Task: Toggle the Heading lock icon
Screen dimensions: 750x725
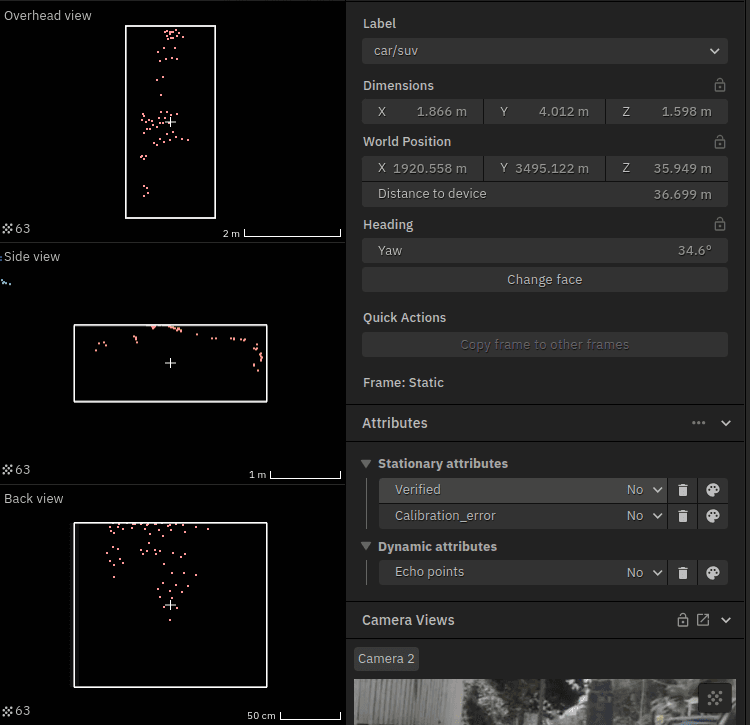Action: [x=719, y=225]
